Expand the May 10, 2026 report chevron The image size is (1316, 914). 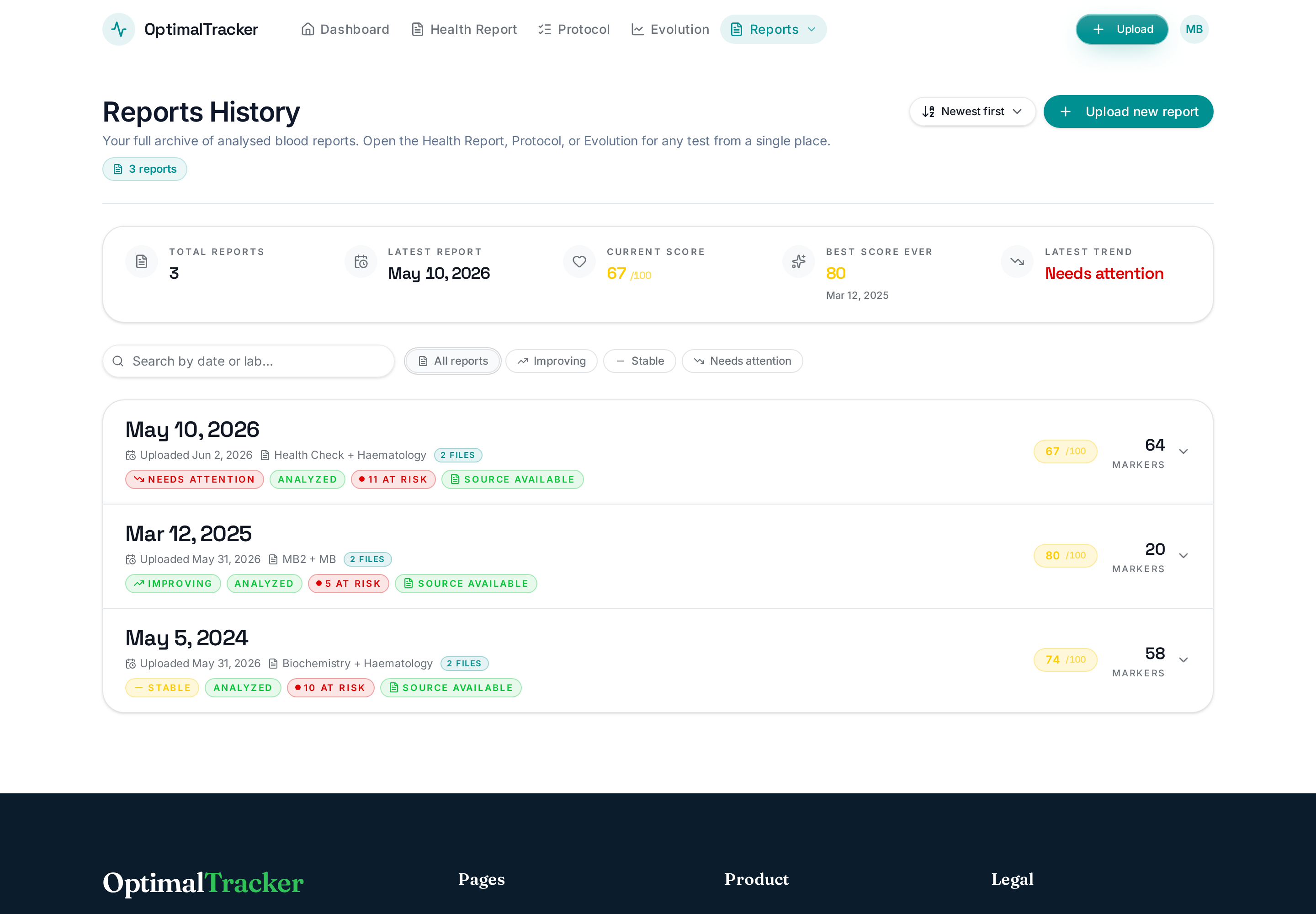[1183, 451]
